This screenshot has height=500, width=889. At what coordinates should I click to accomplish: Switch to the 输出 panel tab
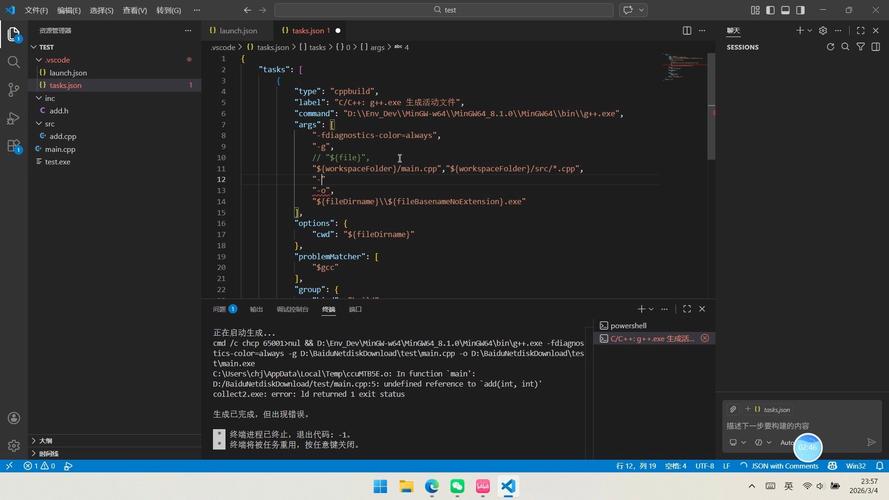coord(256,309)
